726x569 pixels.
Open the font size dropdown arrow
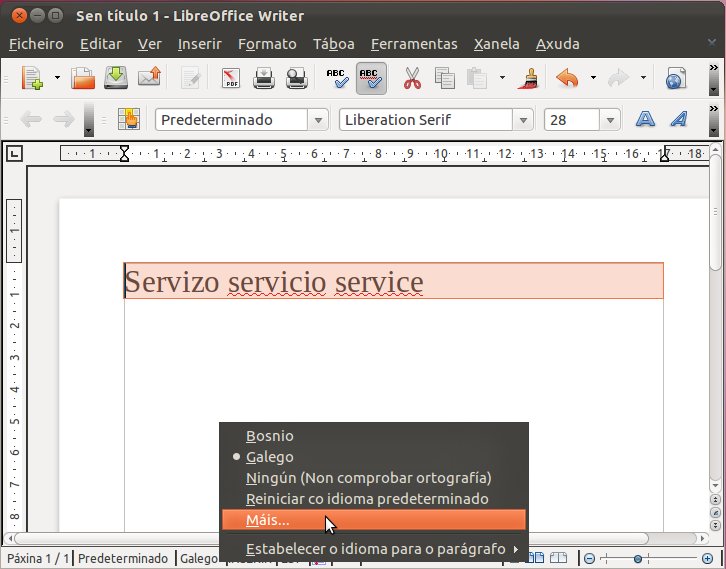[610, 120]
